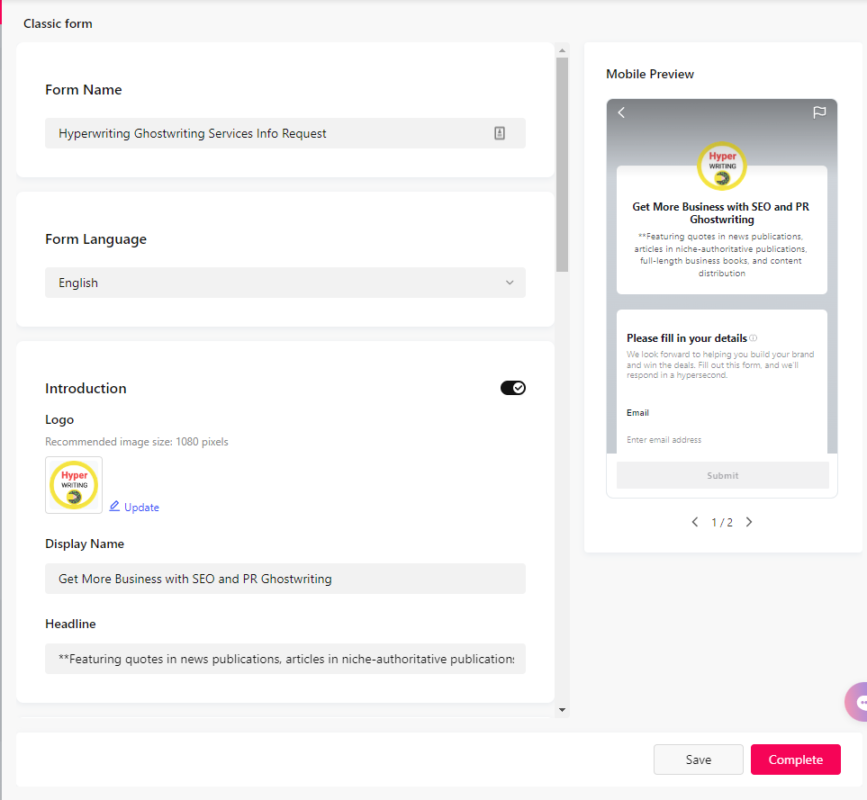Click the flag icon in mobile preview
Image resolution: width=867 pixels, height=800 pixels.
tap(819, 113)
